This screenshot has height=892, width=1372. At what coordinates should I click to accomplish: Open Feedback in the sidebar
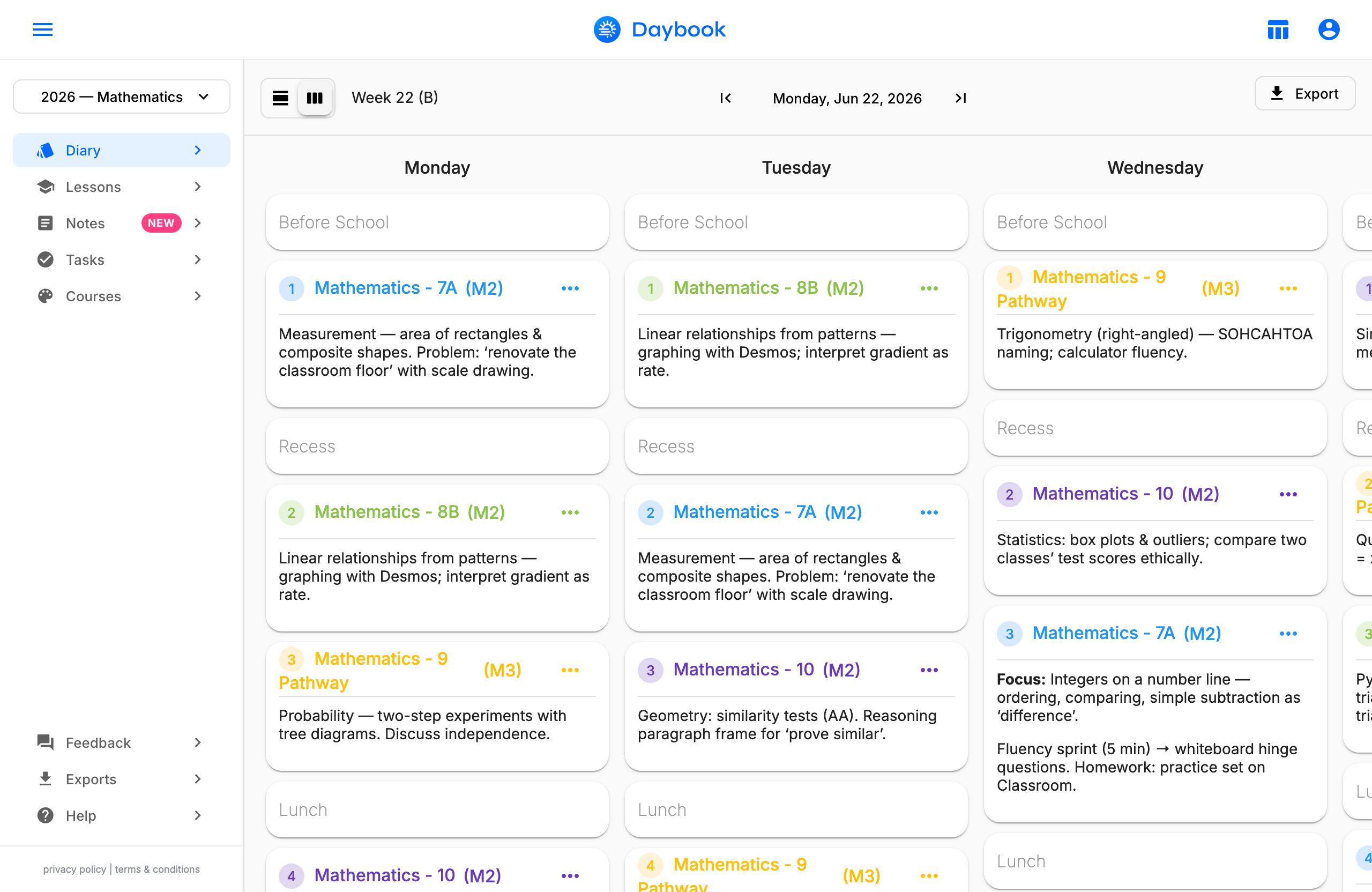(x=122, y=742)
